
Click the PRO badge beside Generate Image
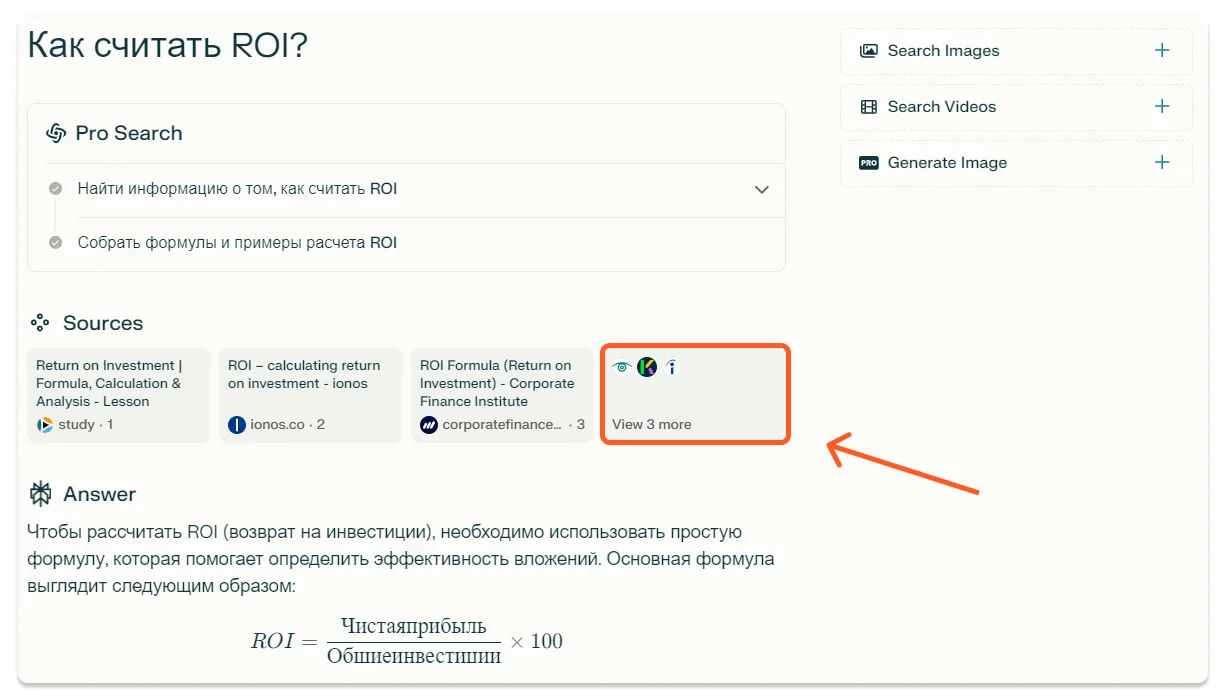tap(869, 162)
